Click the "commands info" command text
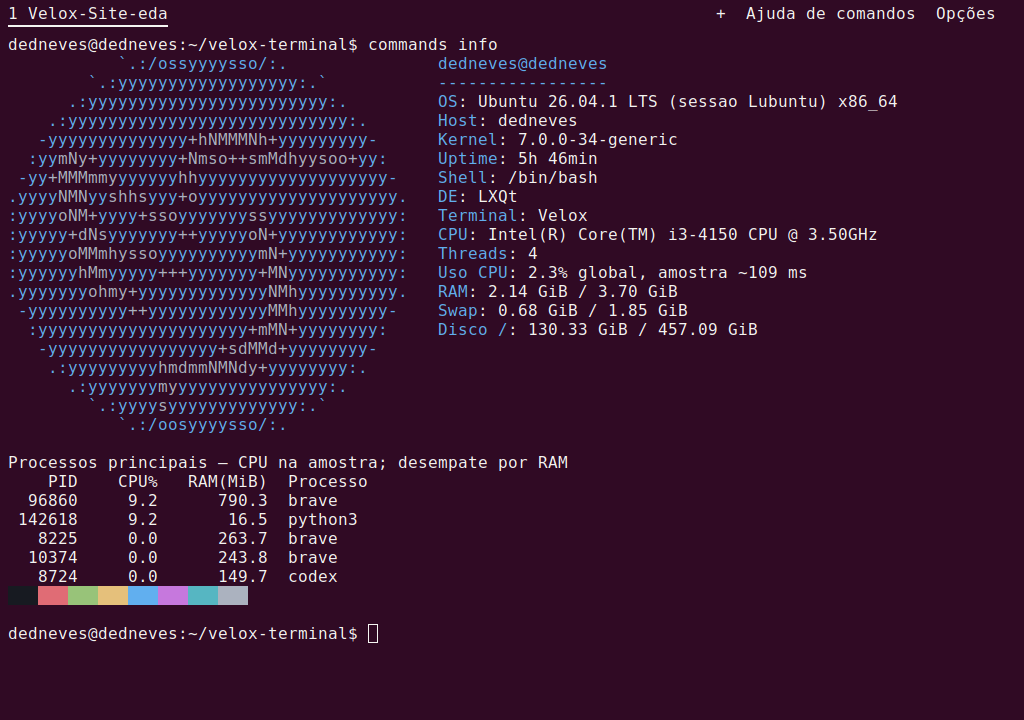Screen dimensions: 1024x720 coord(432,44)
